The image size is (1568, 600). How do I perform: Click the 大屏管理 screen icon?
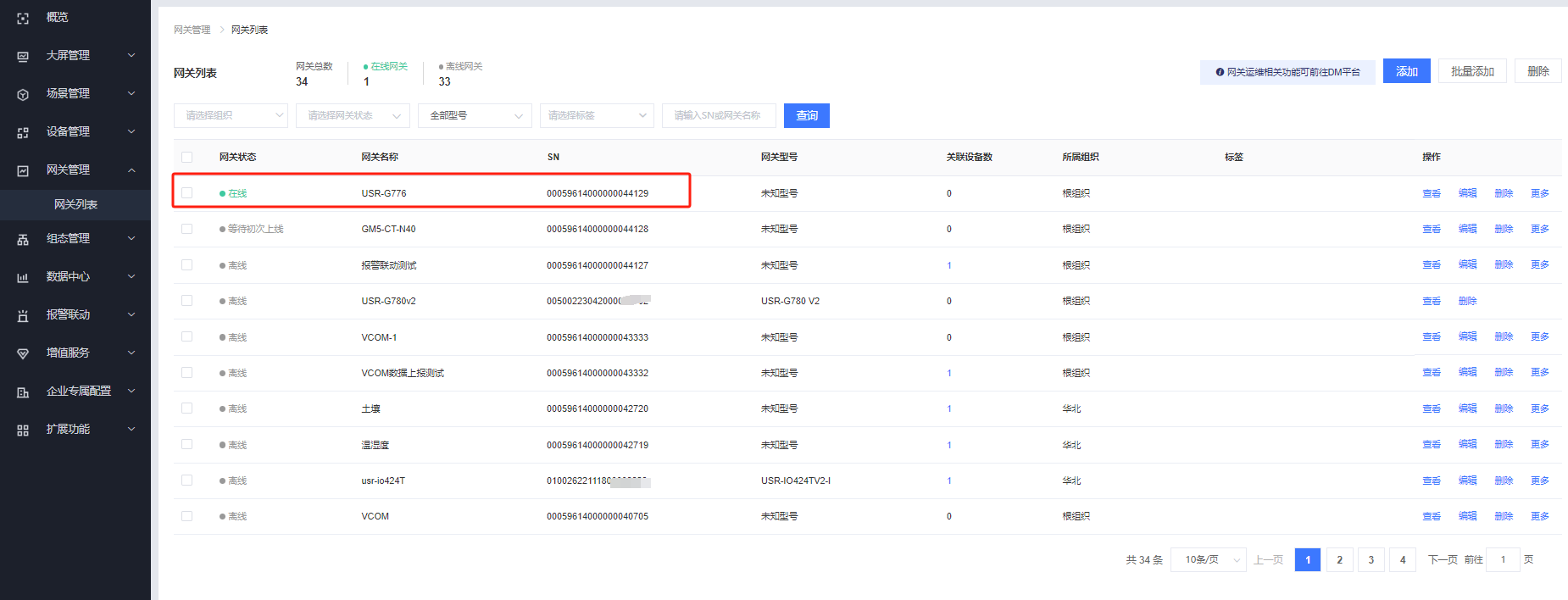[x=23, y=56]
